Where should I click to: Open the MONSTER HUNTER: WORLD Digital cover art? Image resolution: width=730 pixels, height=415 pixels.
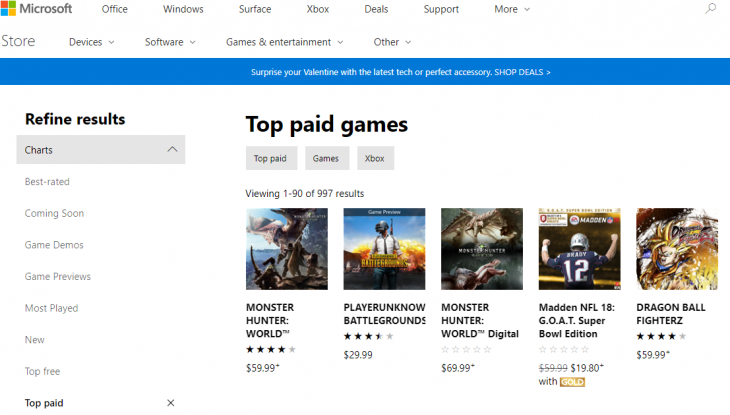[482, 249]
